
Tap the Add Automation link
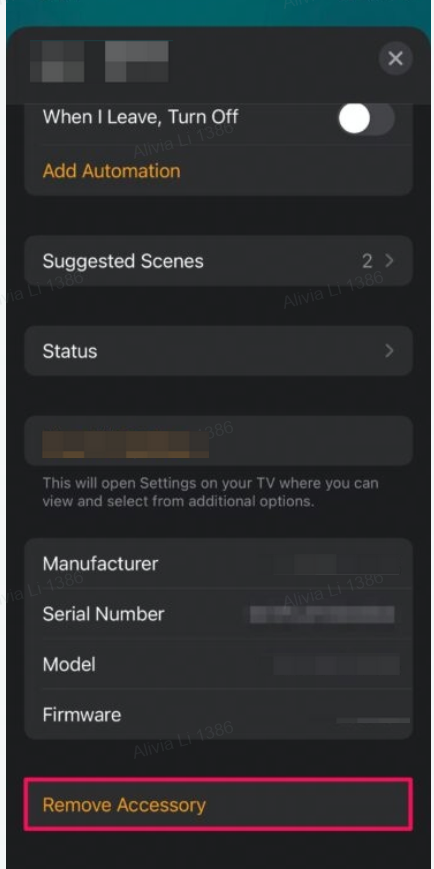111,171
